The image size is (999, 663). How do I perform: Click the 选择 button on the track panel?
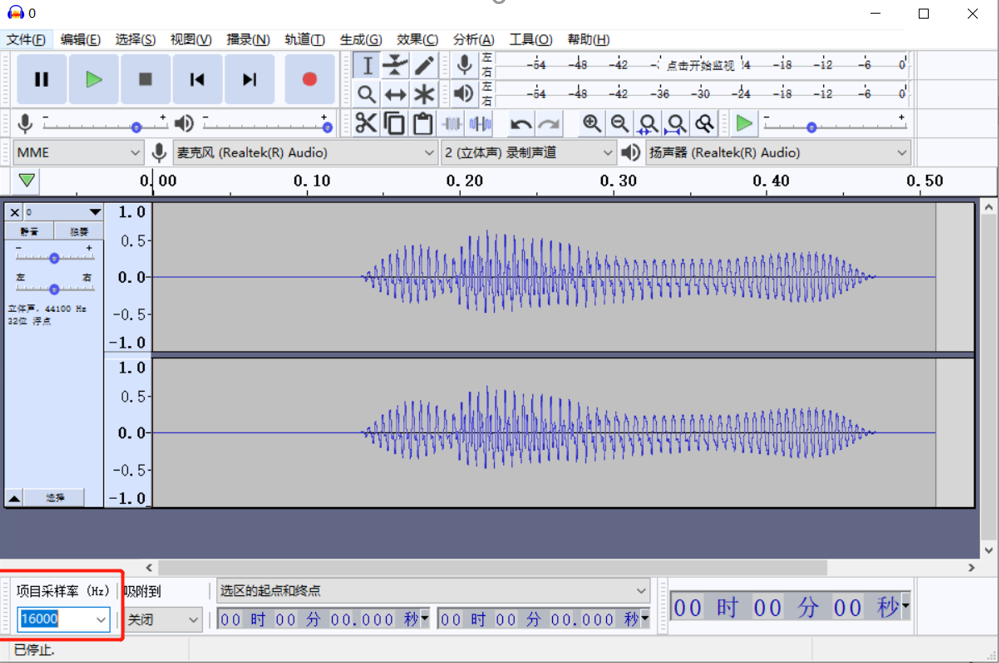point(55,497)
